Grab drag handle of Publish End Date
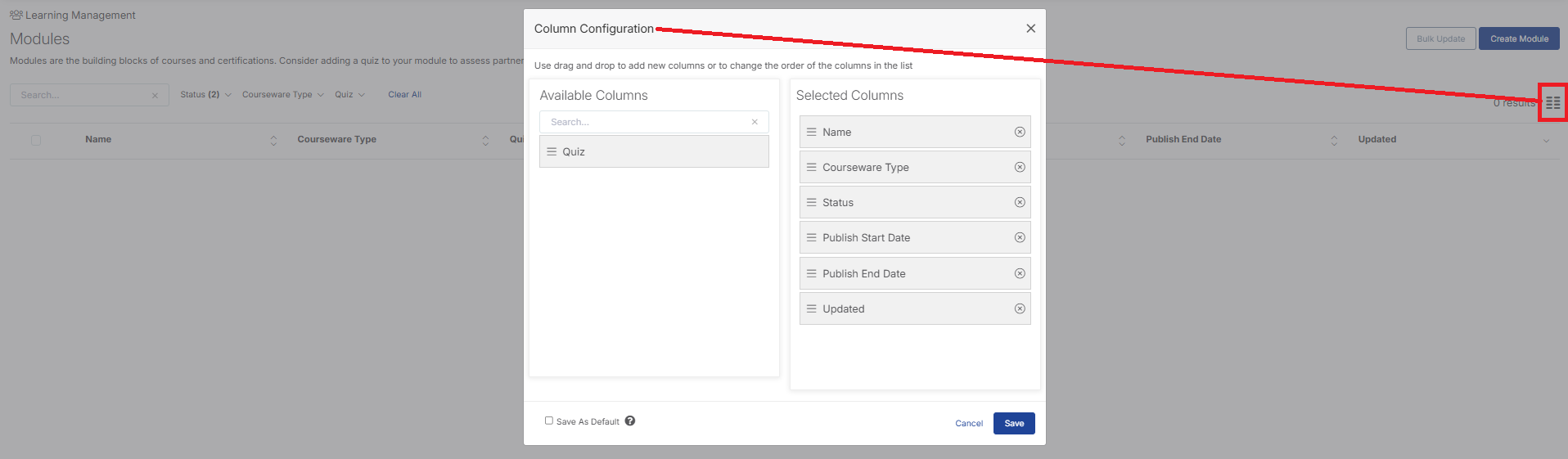 (x=812, y=273)
